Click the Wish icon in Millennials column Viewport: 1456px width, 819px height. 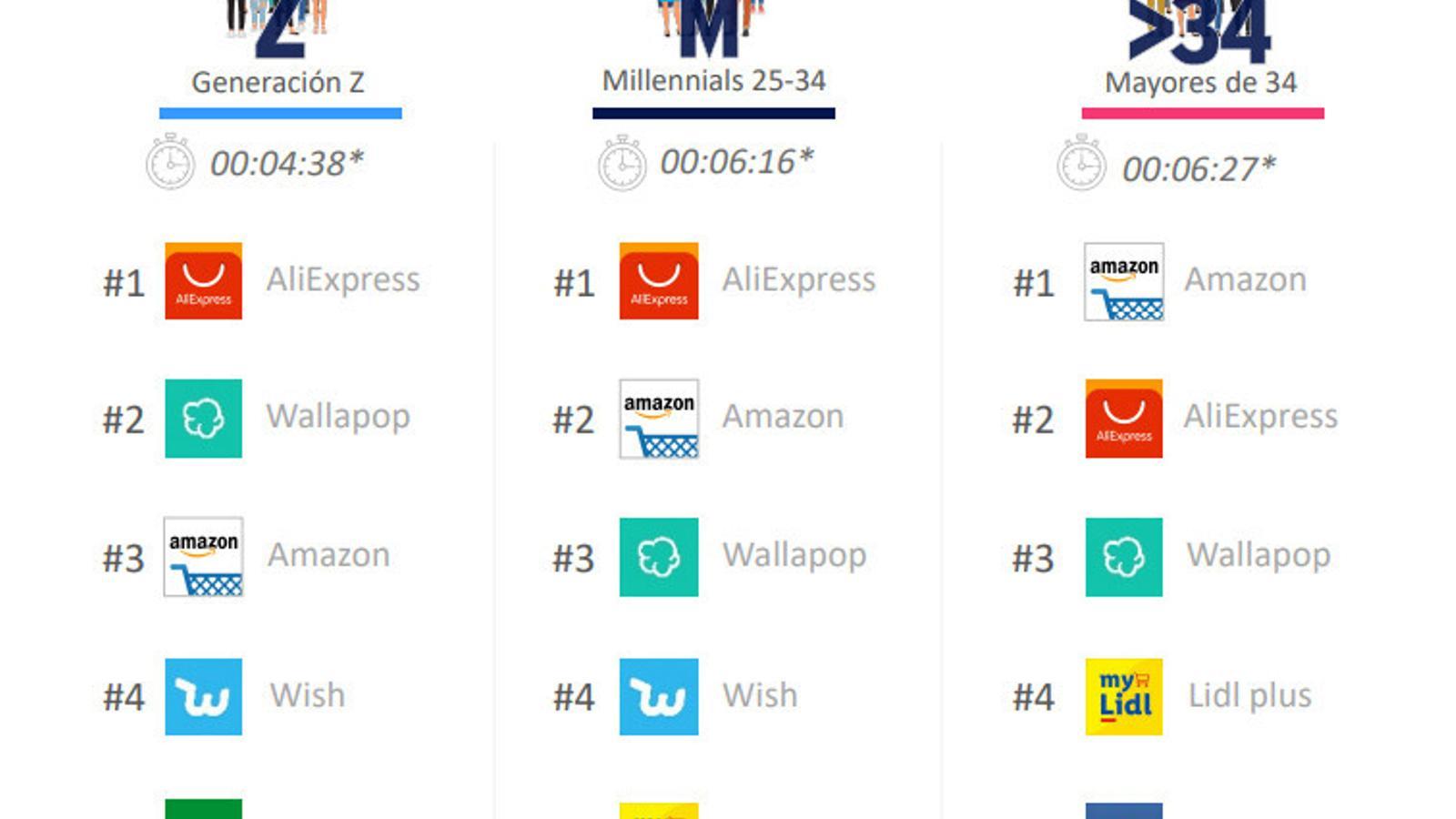(x=659, y=697)
